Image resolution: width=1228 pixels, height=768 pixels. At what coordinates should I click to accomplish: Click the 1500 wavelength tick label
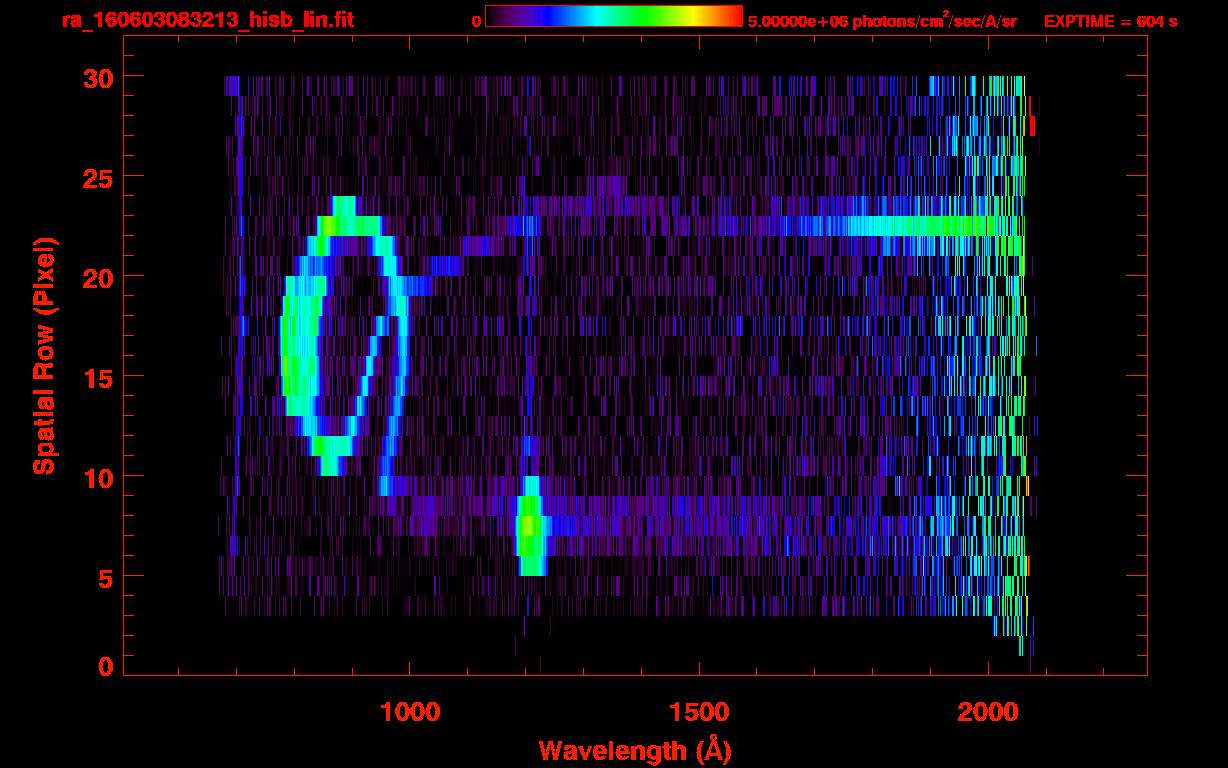tap(699, 712)
